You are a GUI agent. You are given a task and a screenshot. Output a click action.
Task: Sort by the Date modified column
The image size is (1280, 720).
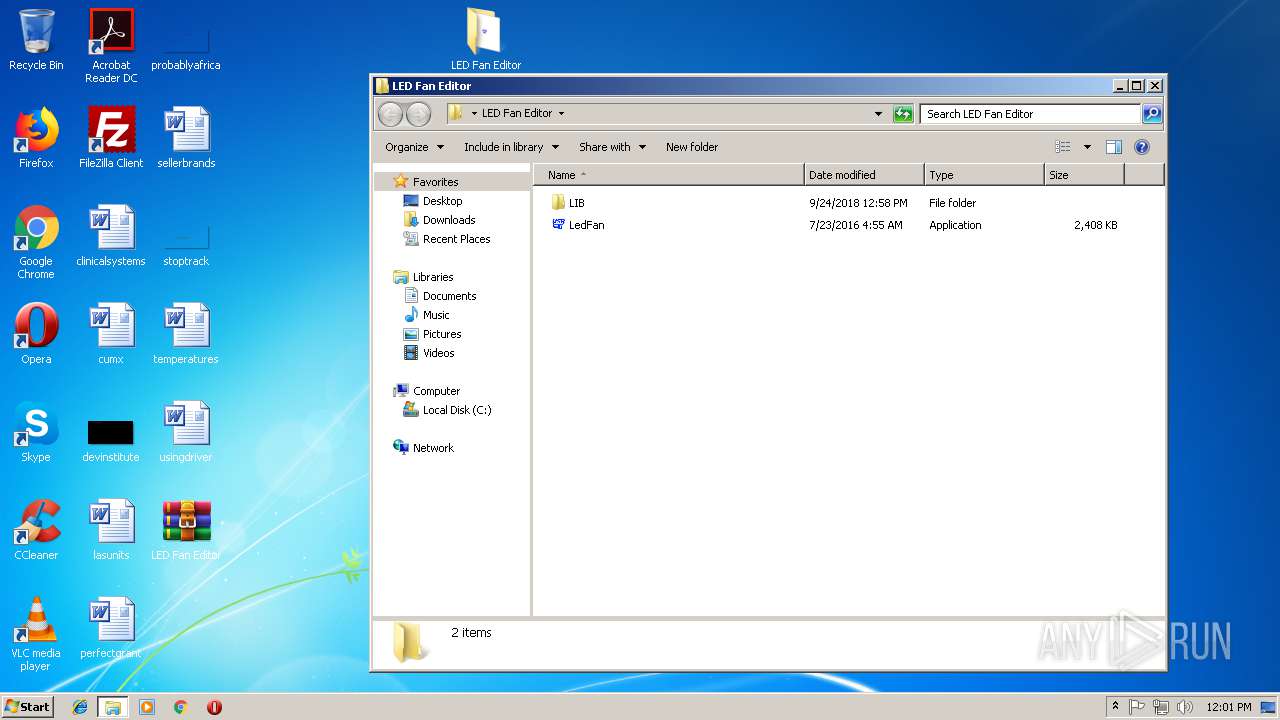[x=864, y=175]
